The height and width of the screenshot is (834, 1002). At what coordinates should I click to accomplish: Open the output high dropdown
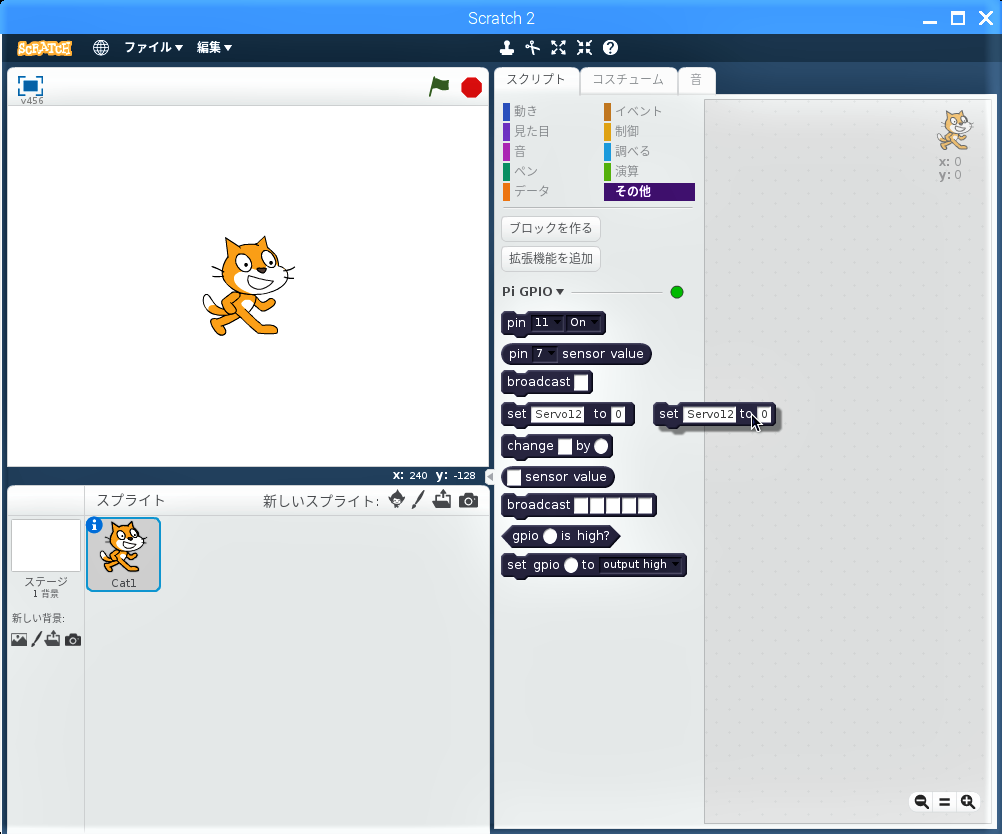[641, 564]
